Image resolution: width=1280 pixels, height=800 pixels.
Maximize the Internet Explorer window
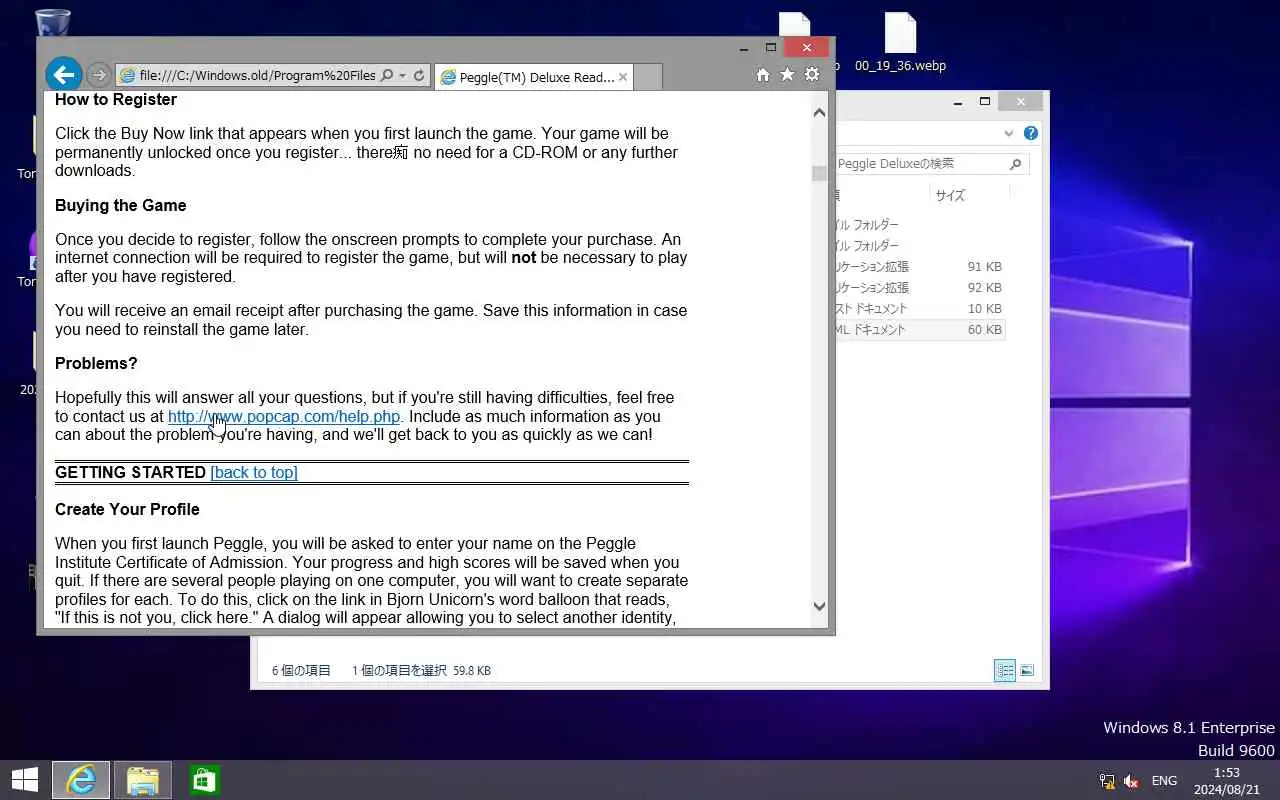[771, 47]
